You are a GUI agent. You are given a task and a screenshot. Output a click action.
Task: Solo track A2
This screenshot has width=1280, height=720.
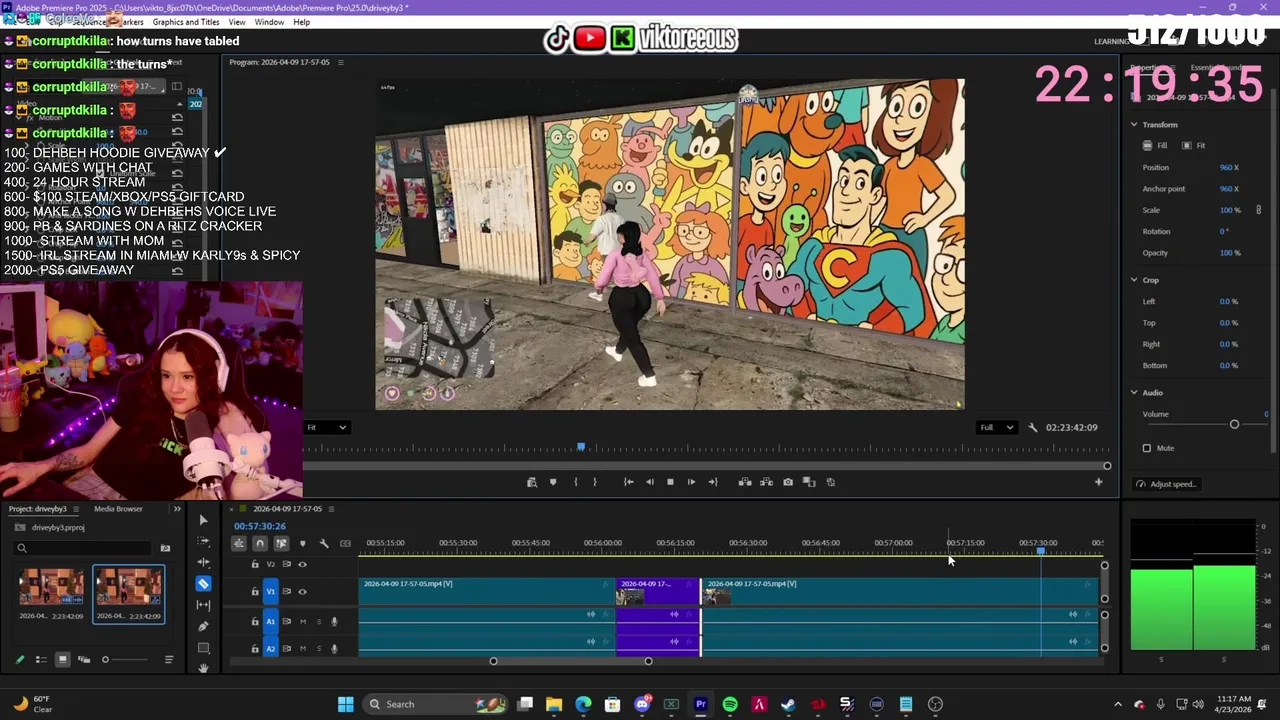pyautogui.click(x=319, y=649)
